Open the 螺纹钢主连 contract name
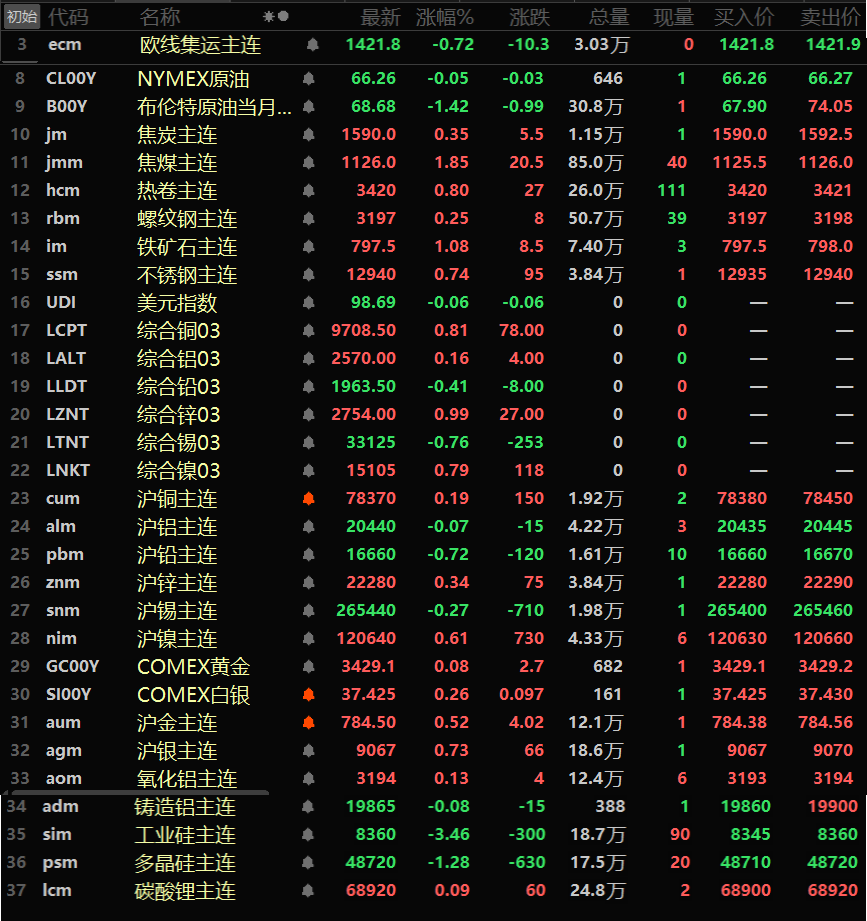Image resolution: width=867 pixels, height=921 pixels. [187, 218]
